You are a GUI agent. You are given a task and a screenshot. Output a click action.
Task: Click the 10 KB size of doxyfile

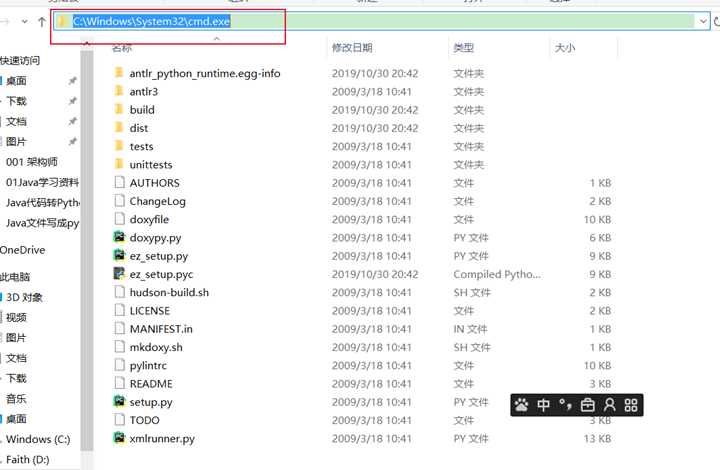tap(597, 219)
